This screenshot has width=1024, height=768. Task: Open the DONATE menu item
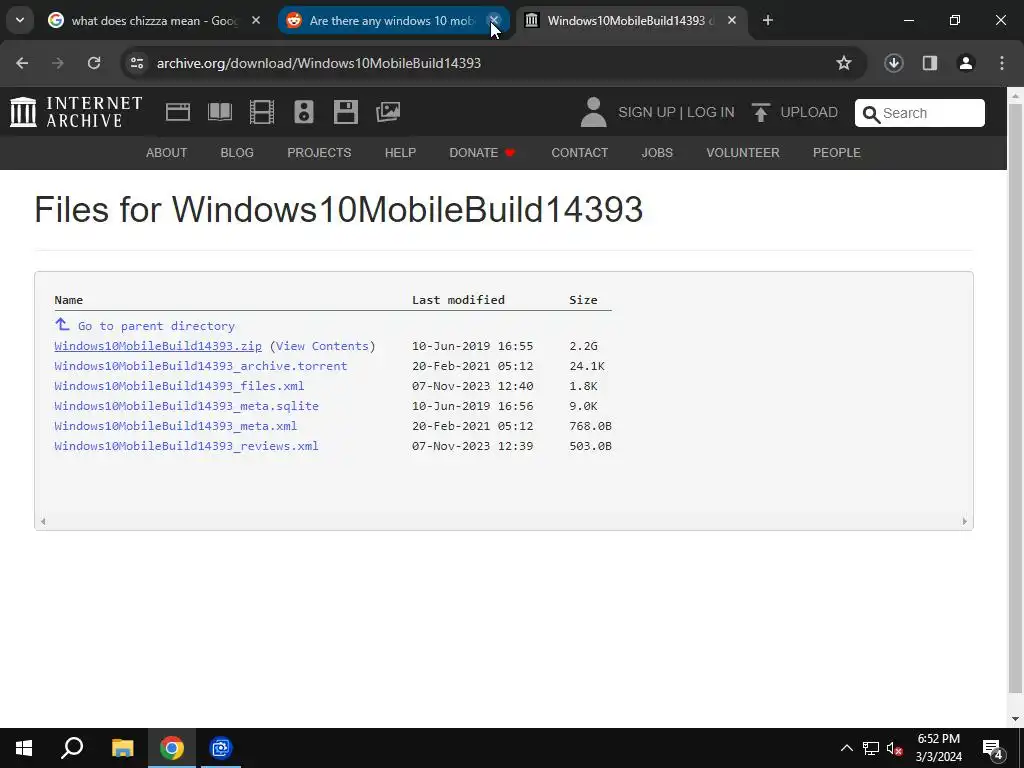[x=482, y=153]
